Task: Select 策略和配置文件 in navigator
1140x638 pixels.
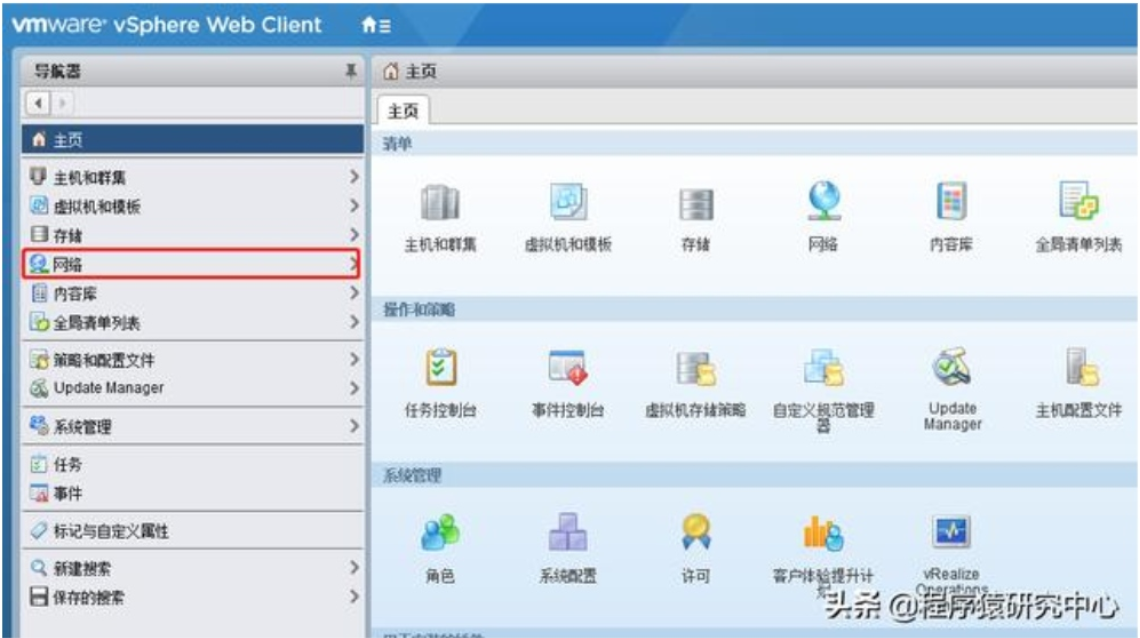Action: tap(193, 360)
